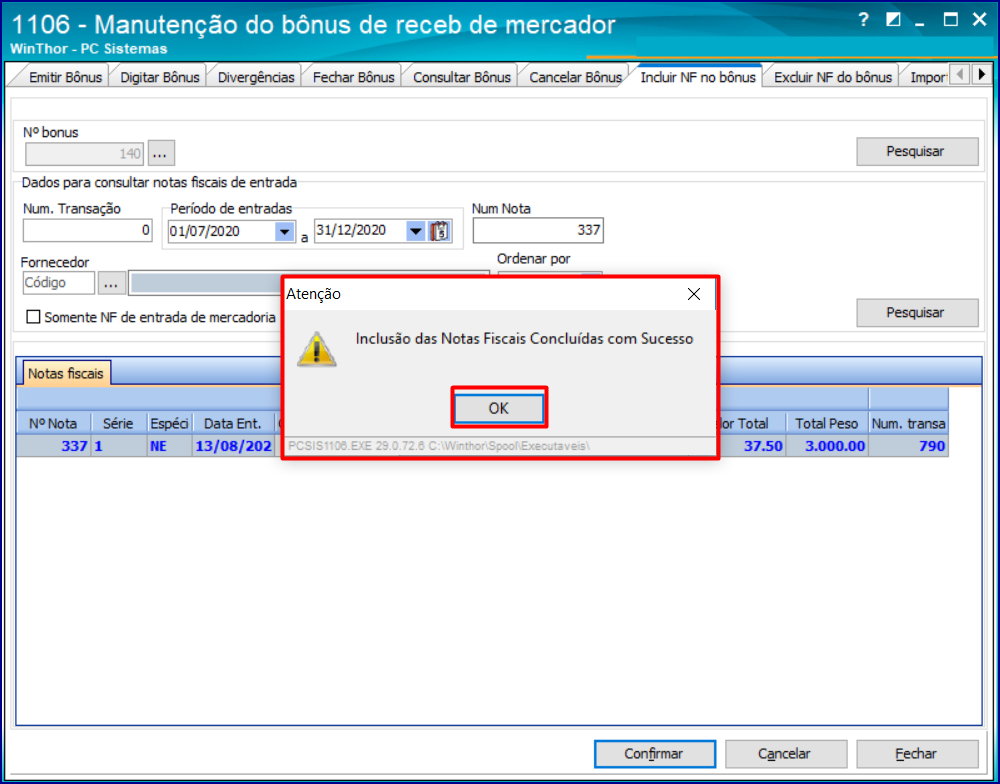This screenshot has width=1000, height=784.
Task: Click the Confirmar button
Action: (654, 754)
